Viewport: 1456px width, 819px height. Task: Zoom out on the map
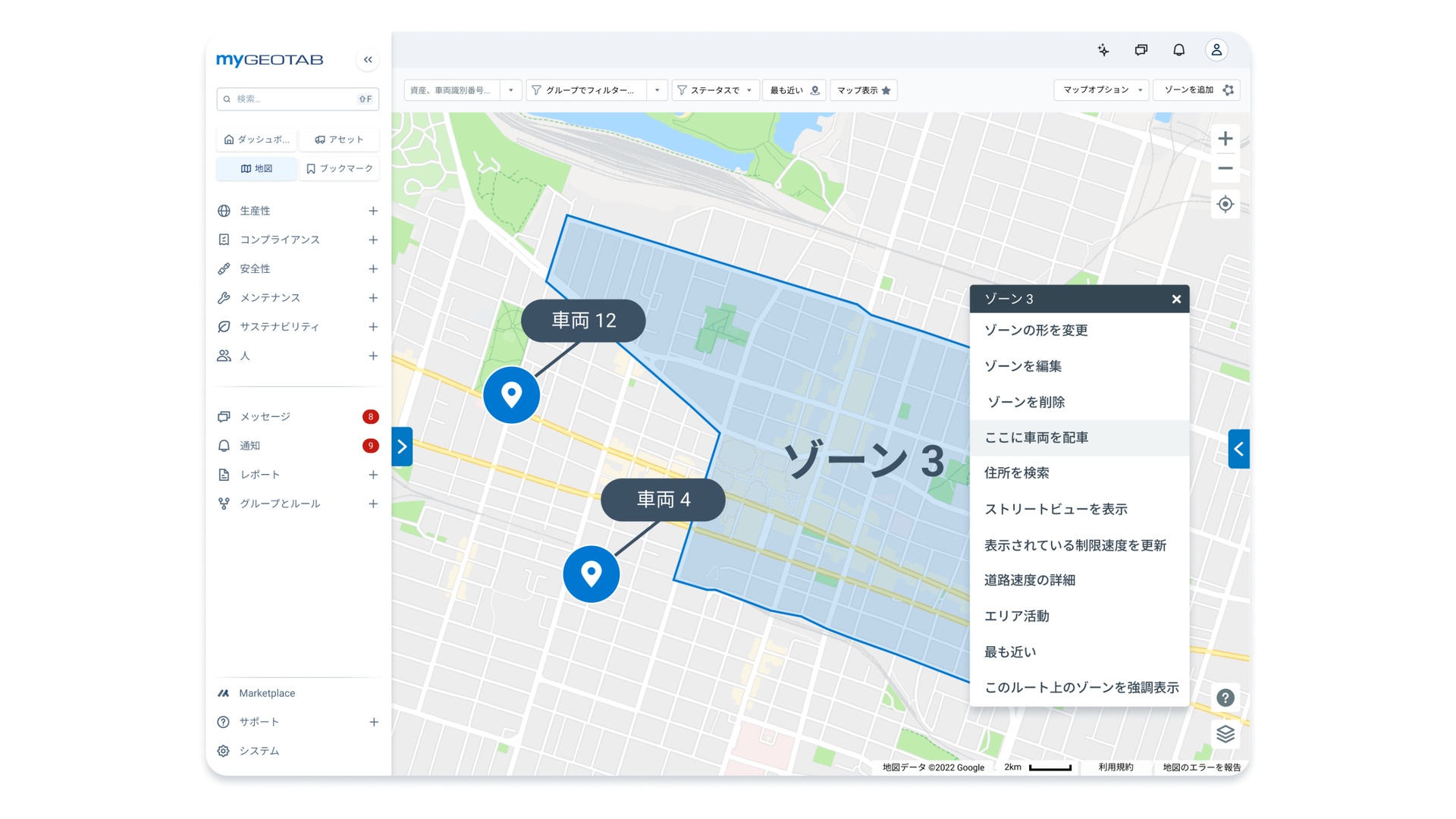point(1225,168)
